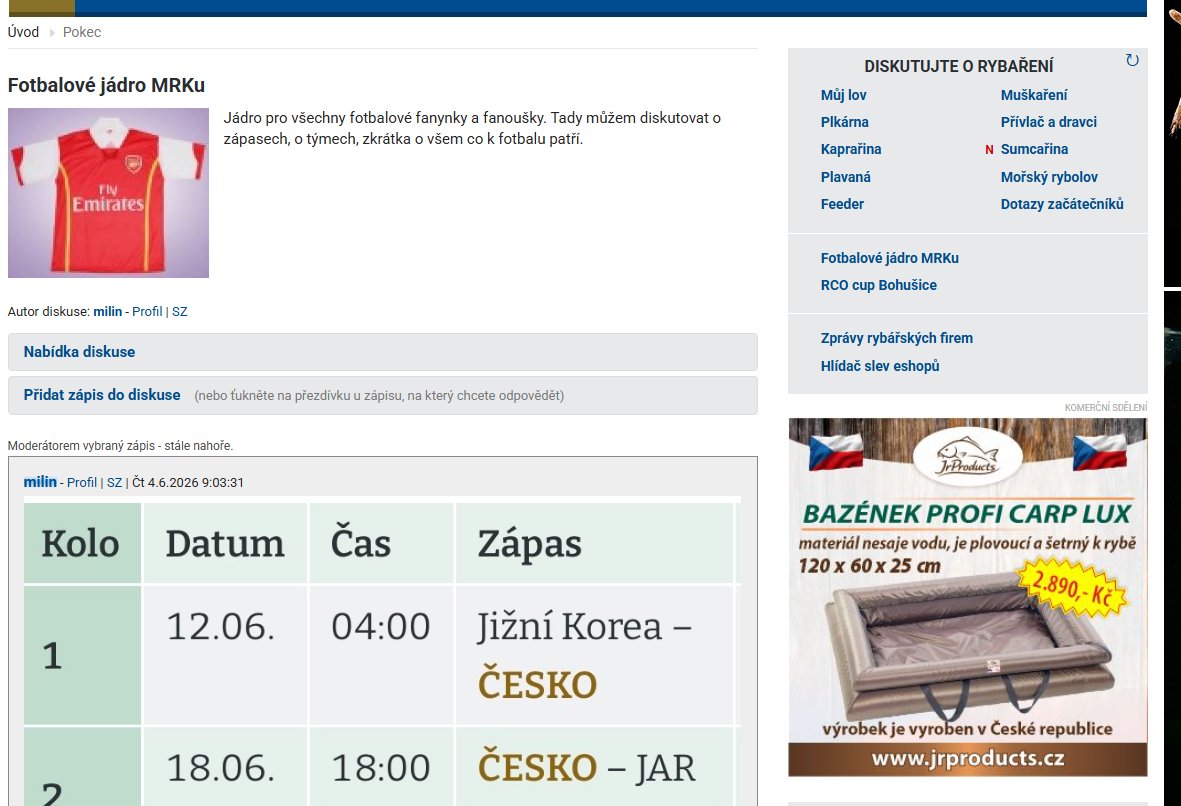Image resolution: width=1181 pixels, height=806 pixels.
Task: Go to Plkárna discussion
Action: 844,122
